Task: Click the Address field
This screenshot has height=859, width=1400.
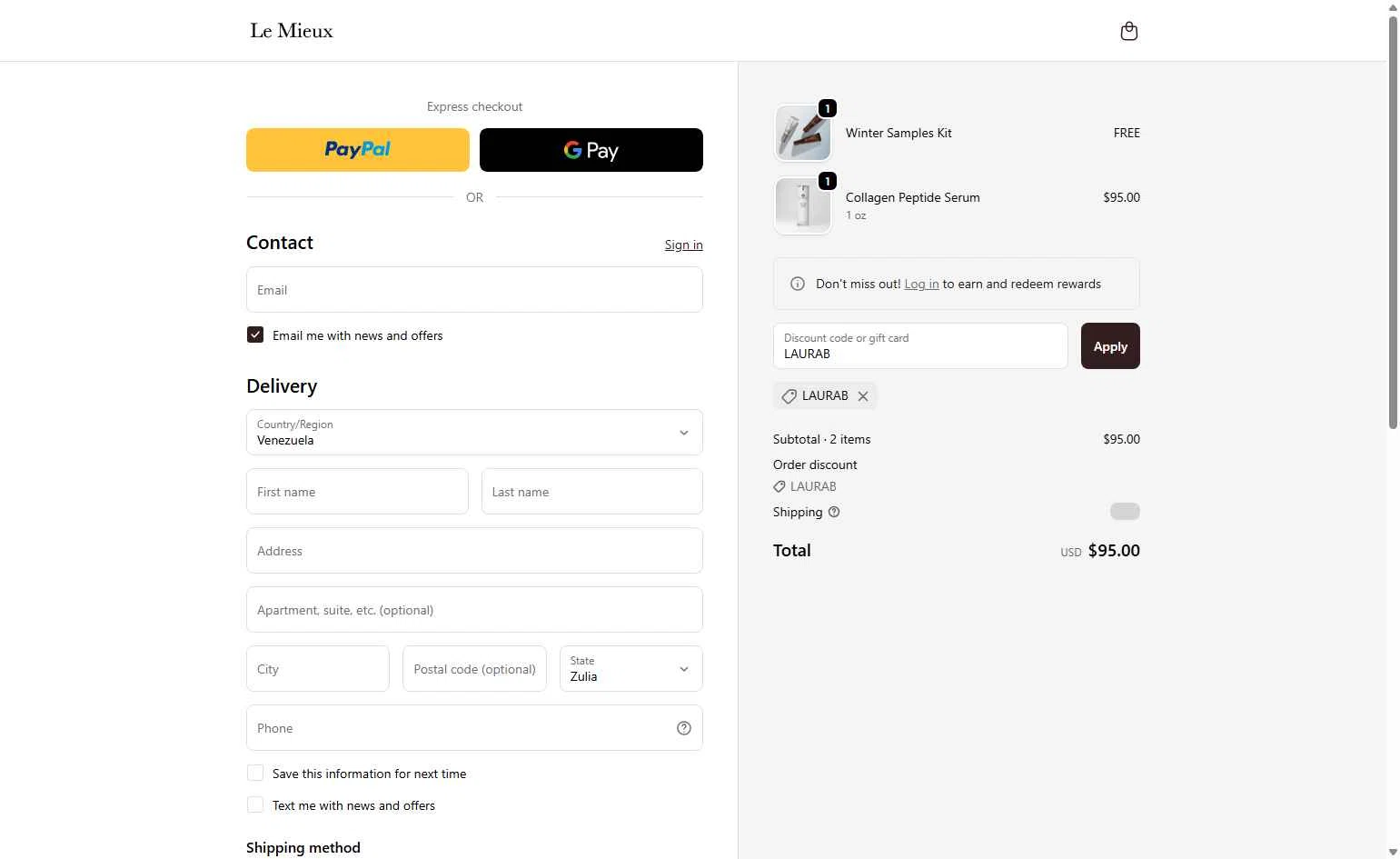Action: click(x=474, y=551)
